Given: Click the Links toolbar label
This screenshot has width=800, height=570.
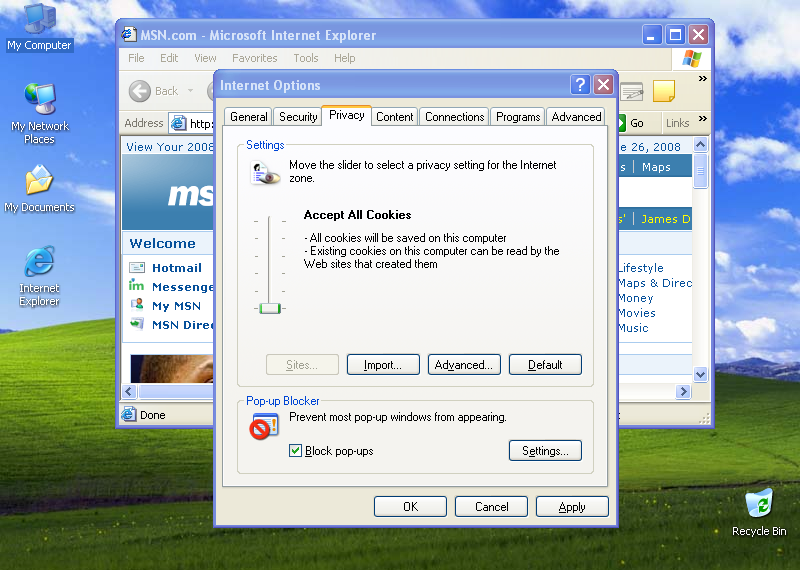Looking at the screenshot, I should coord(677,123).
